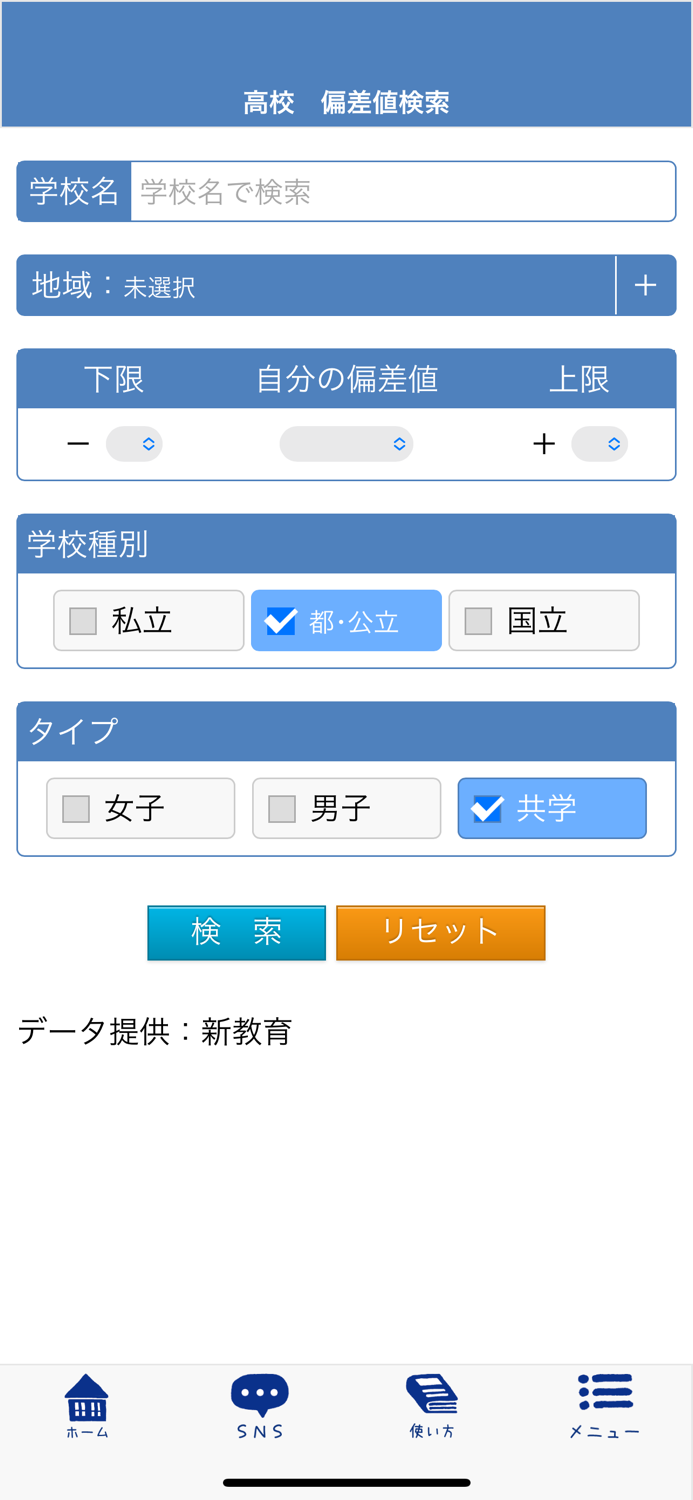This screenshot has width=693, height=1500.
Task: Tap the plus sign beside 上限
Action: (x=544, y=443)
